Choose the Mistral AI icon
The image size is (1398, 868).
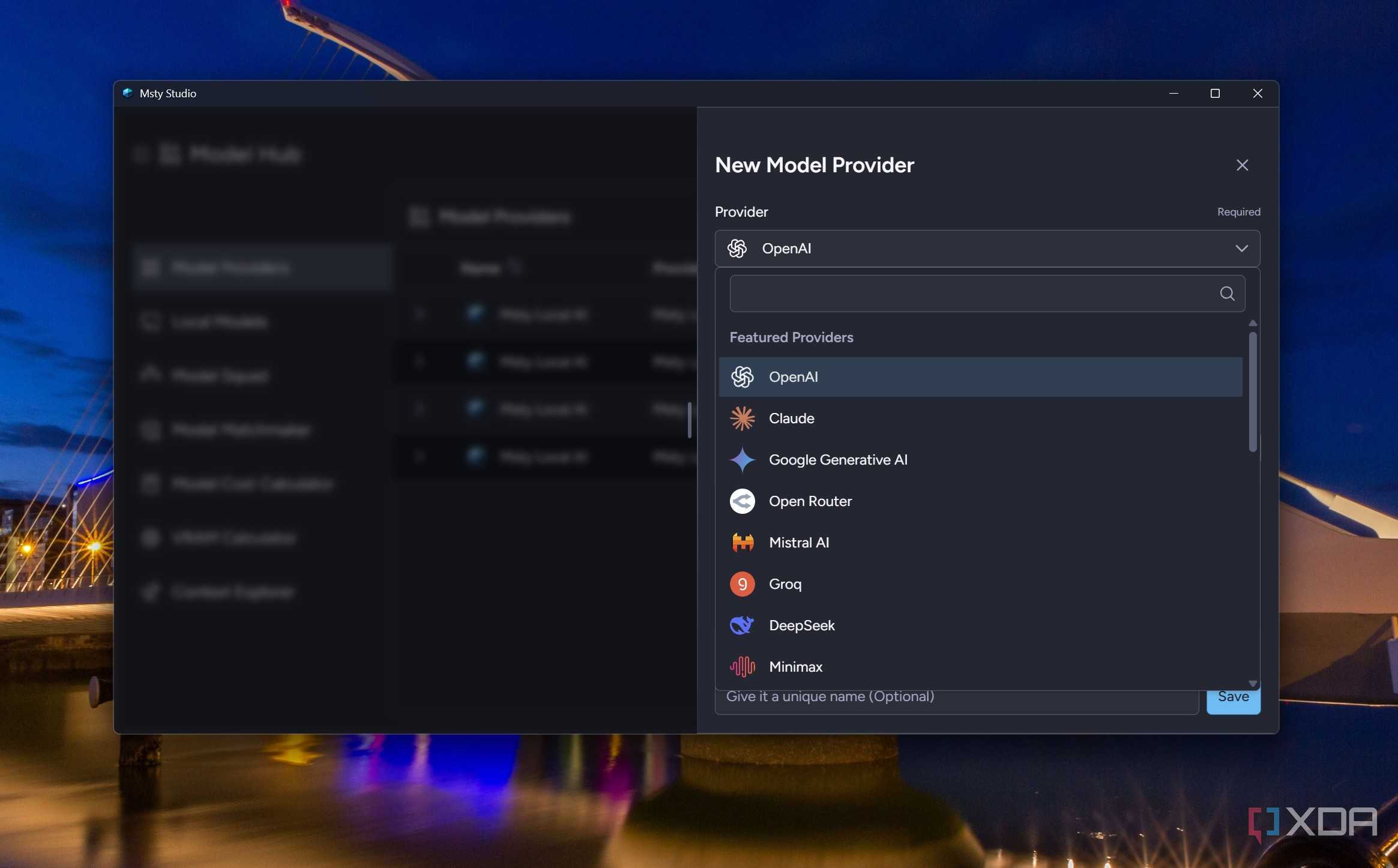[x=743, y=543]
